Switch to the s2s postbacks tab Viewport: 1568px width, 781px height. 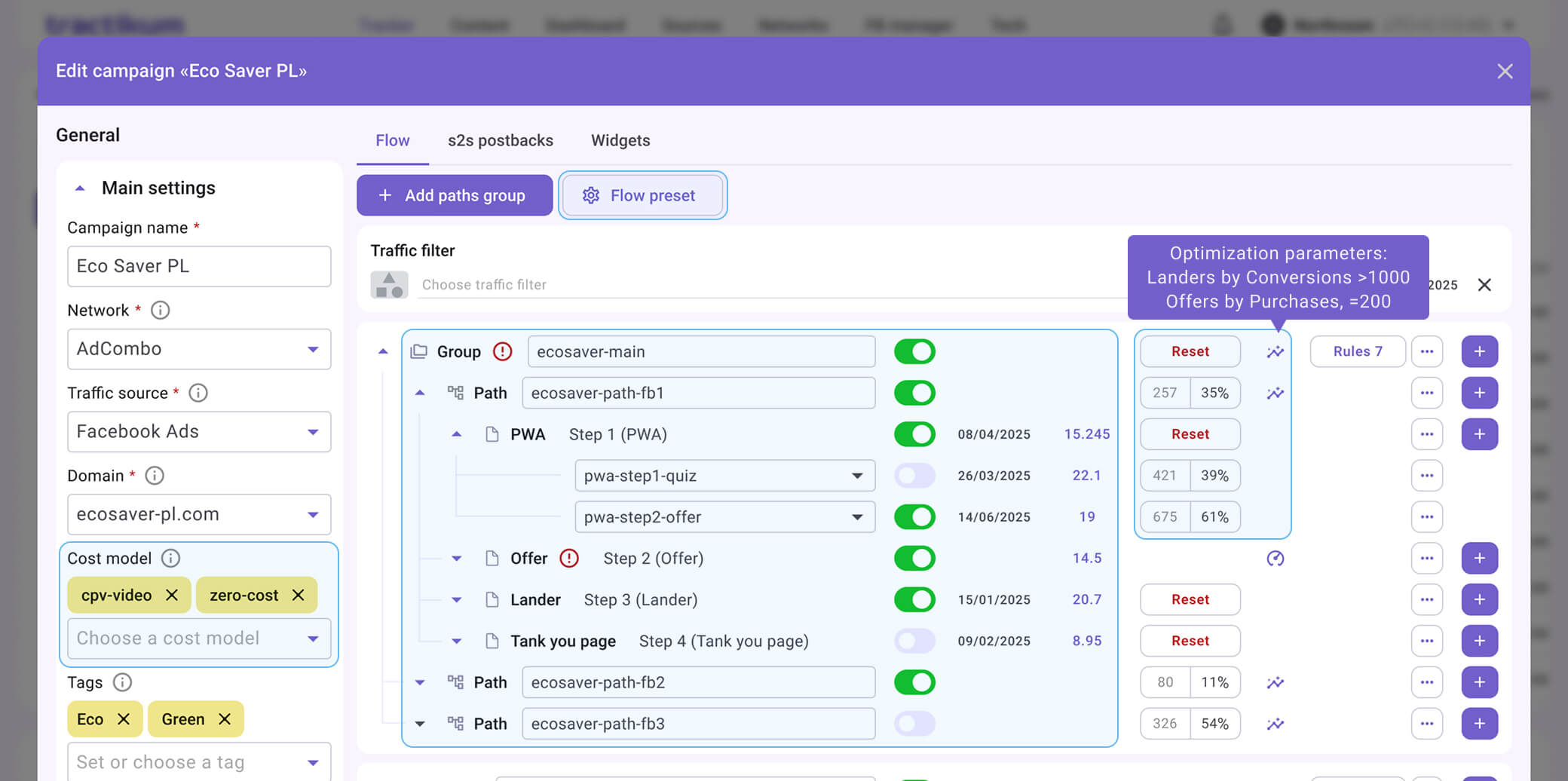(x=500, y=140)
